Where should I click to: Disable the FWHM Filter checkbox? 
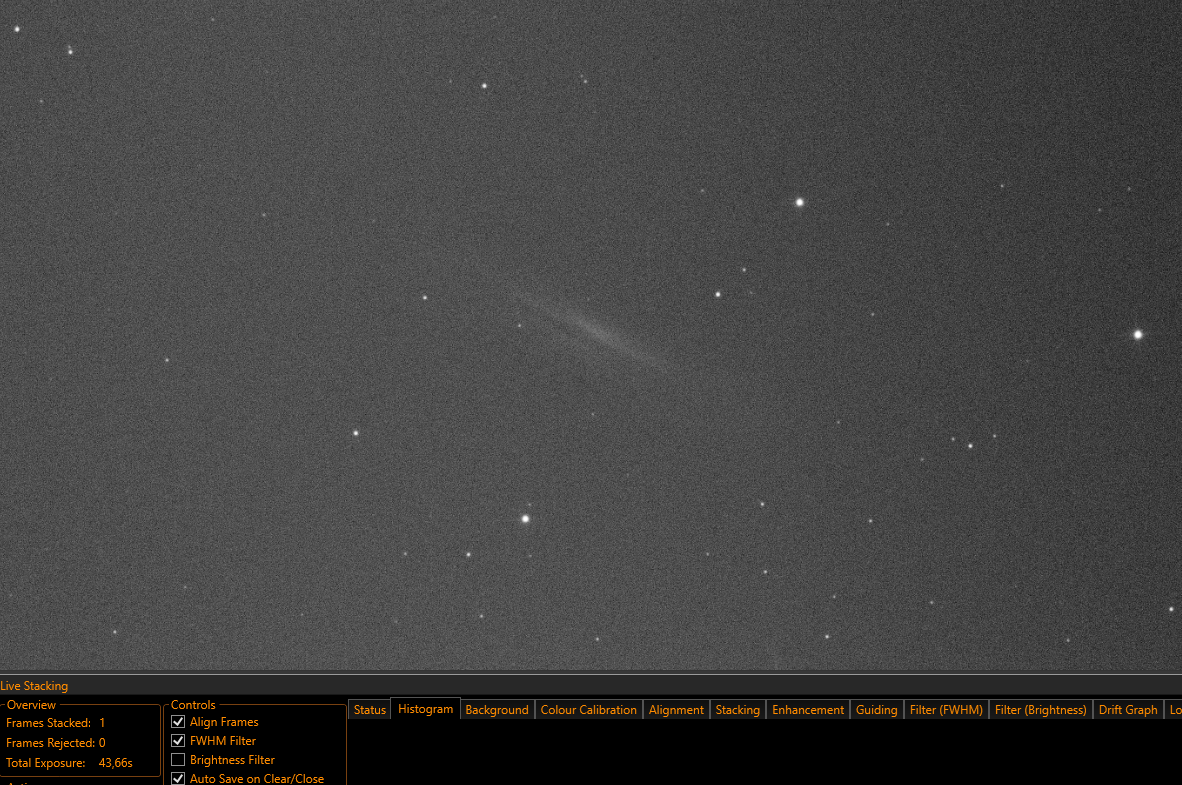click(179, 741)
